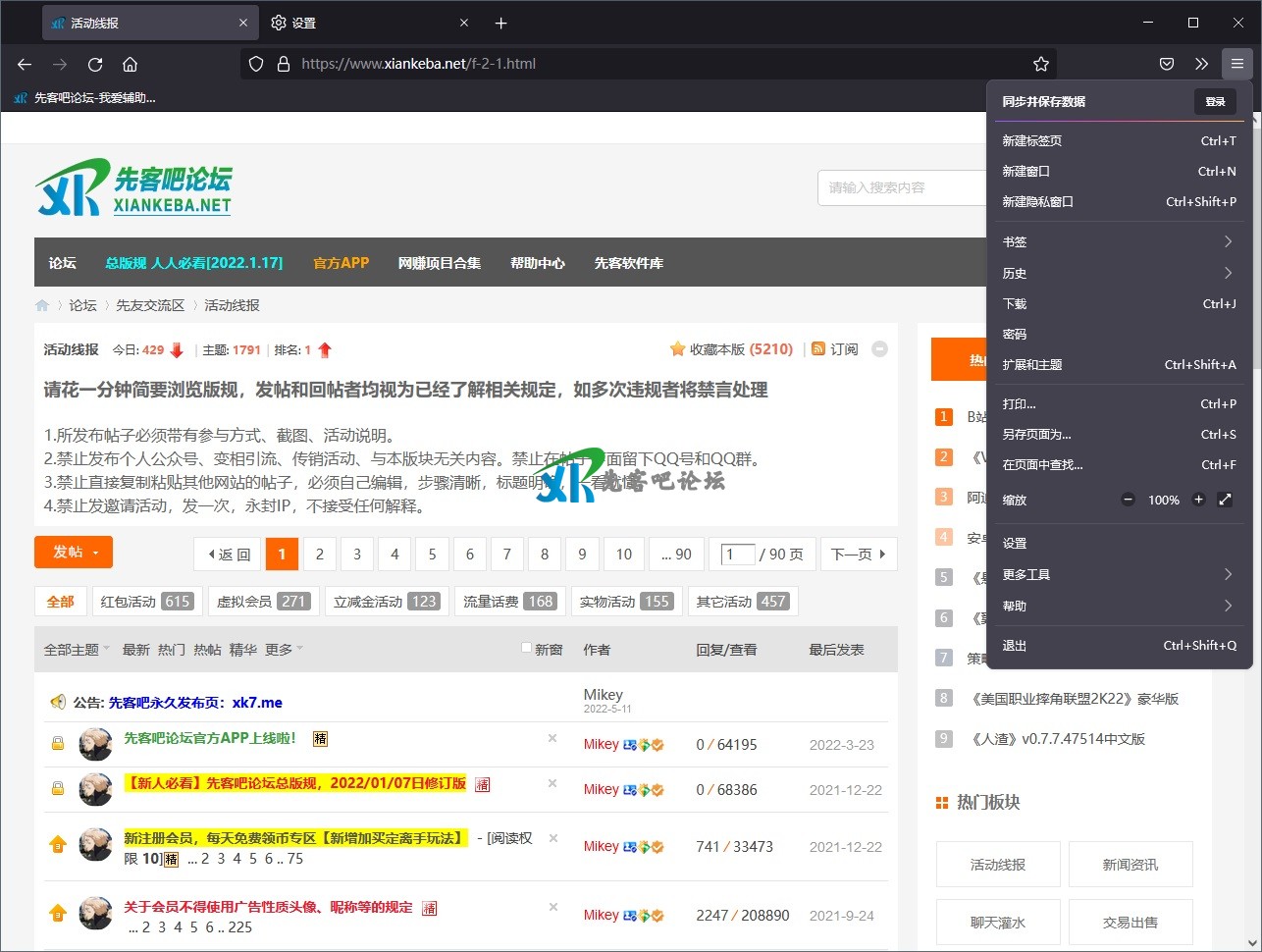This screenshot has height=952, width=1262.
Task: Open the Pocket save icon
Action: 1167,64
